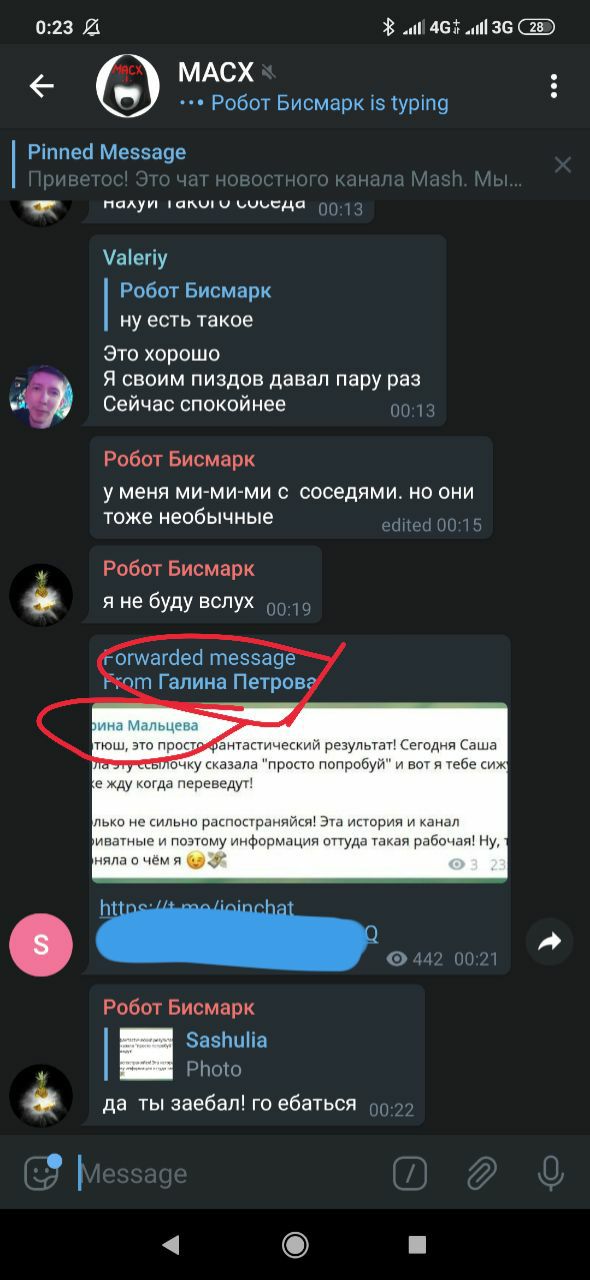
Task: Open the MACX group avatar
Action: (x=128, y=86)
